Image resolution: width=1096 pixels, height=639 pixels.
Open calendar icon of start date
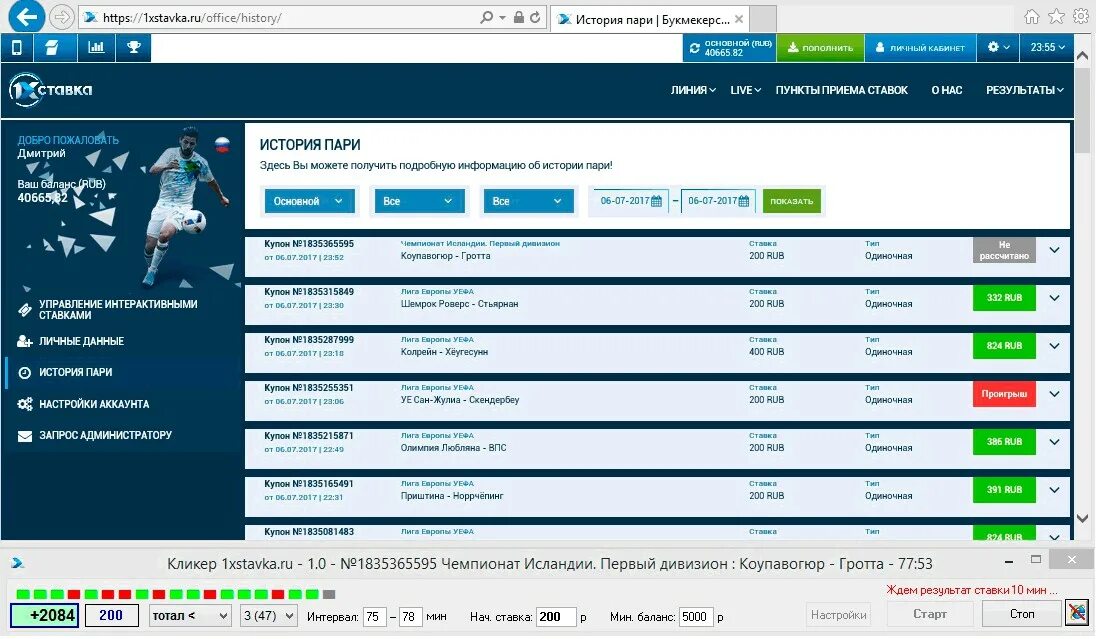pos(656,201)
